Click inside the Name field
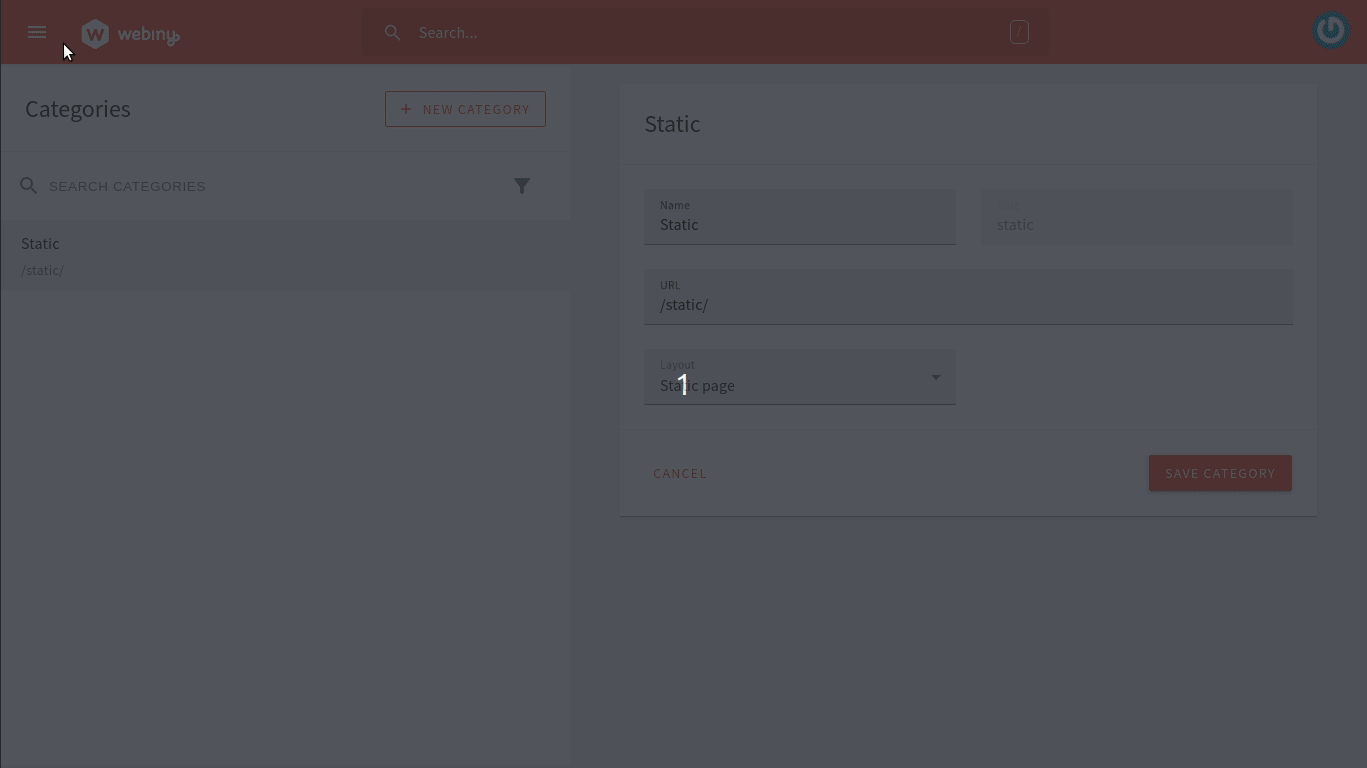1367x768 pixels. point(800,224)
